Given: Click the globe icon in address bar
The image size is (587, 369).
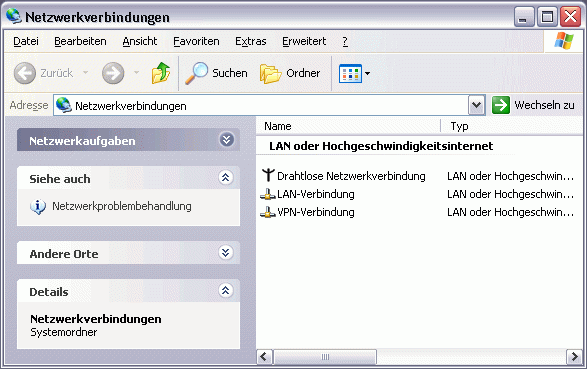Looking at the screenshot, I should [x=64, y=106].
